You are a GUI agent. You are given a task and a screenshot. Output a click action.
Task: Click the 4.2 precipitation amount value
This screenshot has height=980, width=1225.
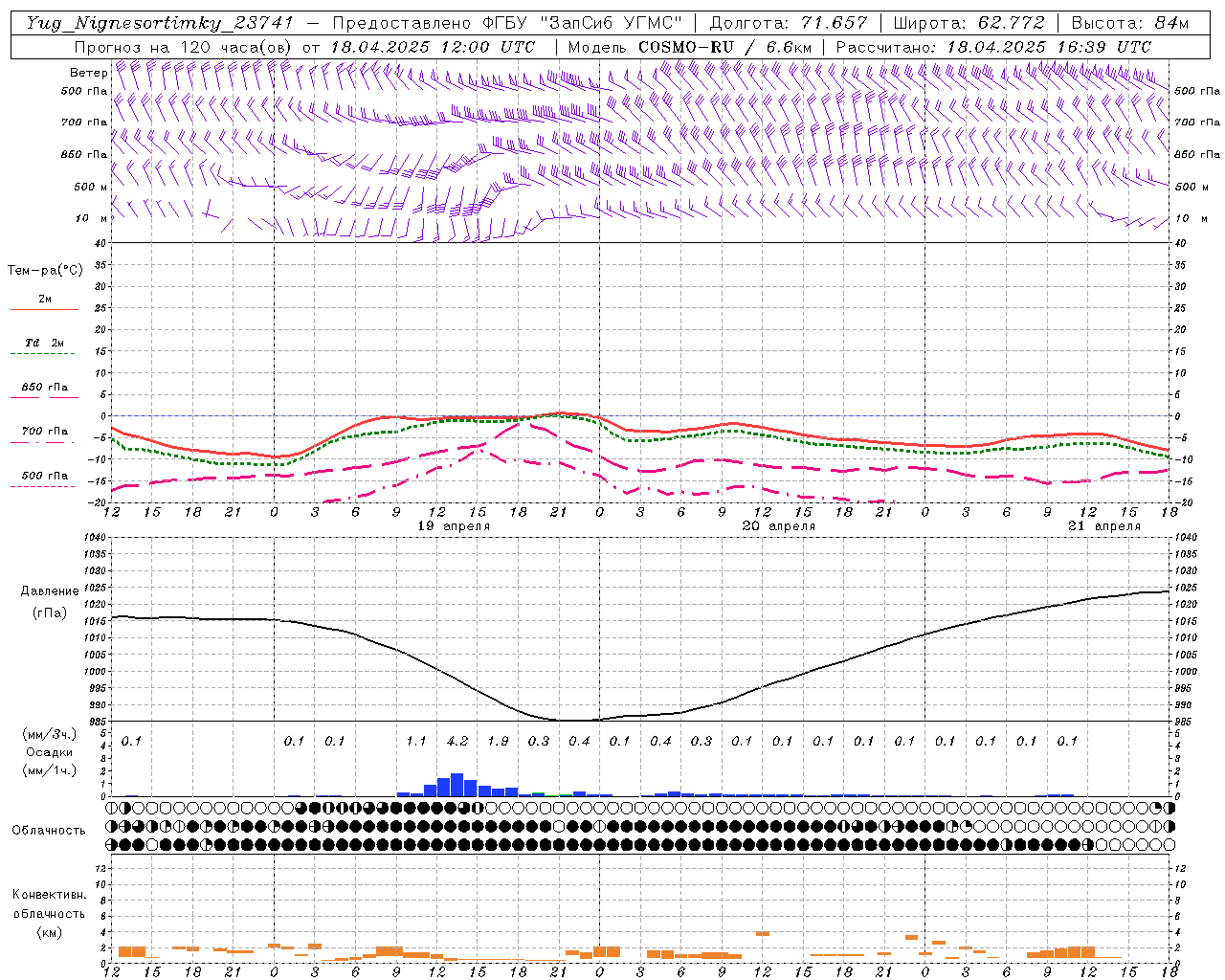click(x=457, y=741)
